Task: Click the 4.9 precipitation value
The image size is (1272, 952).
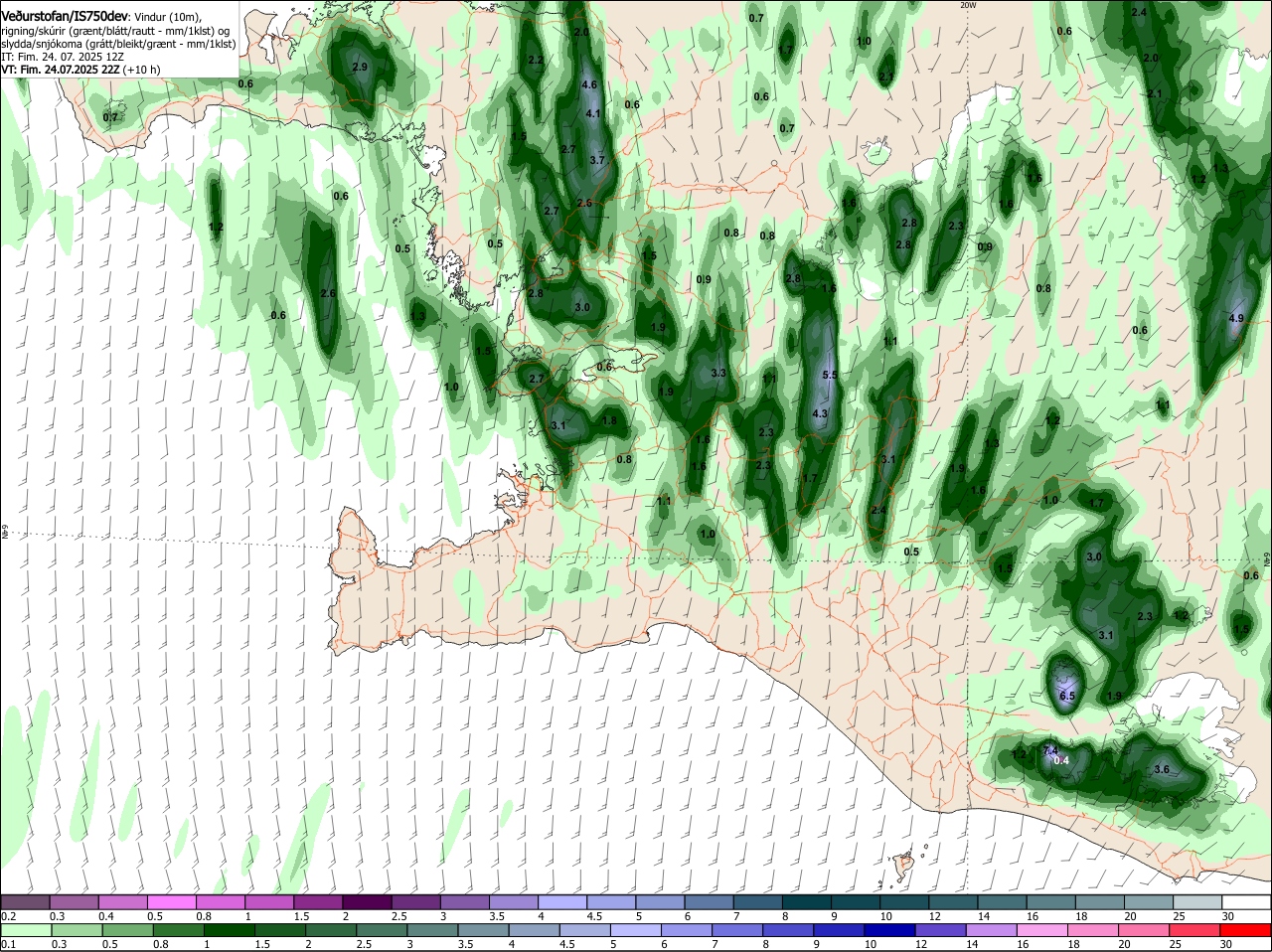Action: pos(1236,319)
